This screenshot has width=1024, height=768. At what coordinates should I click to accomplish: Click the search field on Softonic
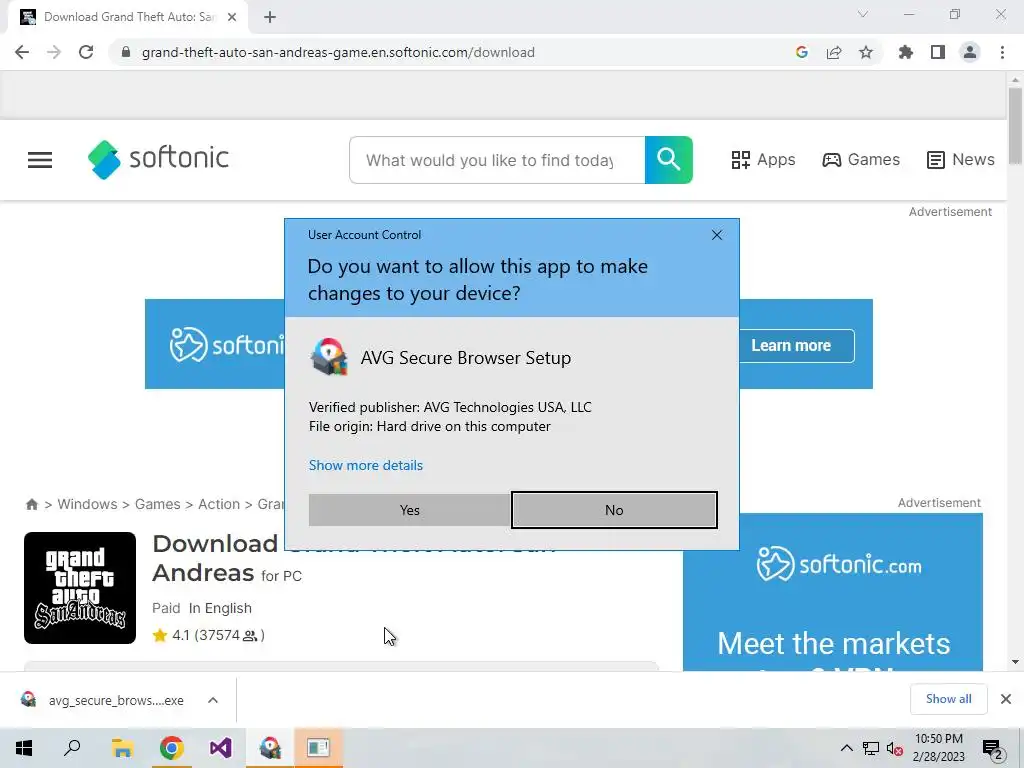coord(497,160)
